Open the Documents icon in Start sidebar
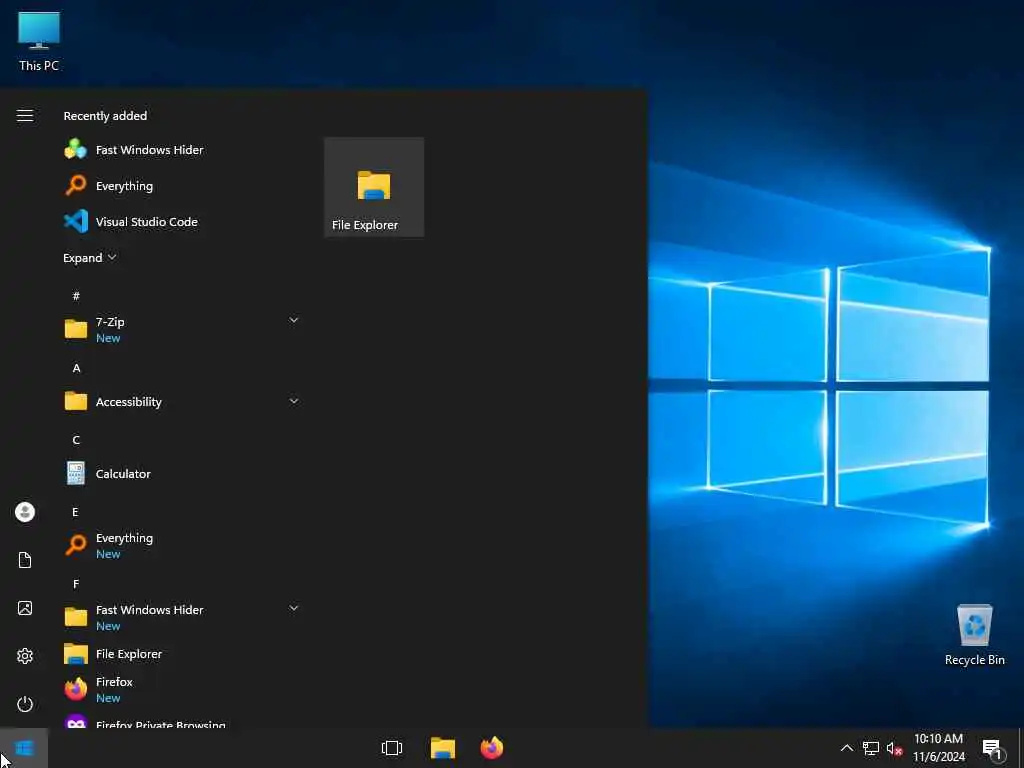Screen dimensions: 1024x768 tap(25, 560)
